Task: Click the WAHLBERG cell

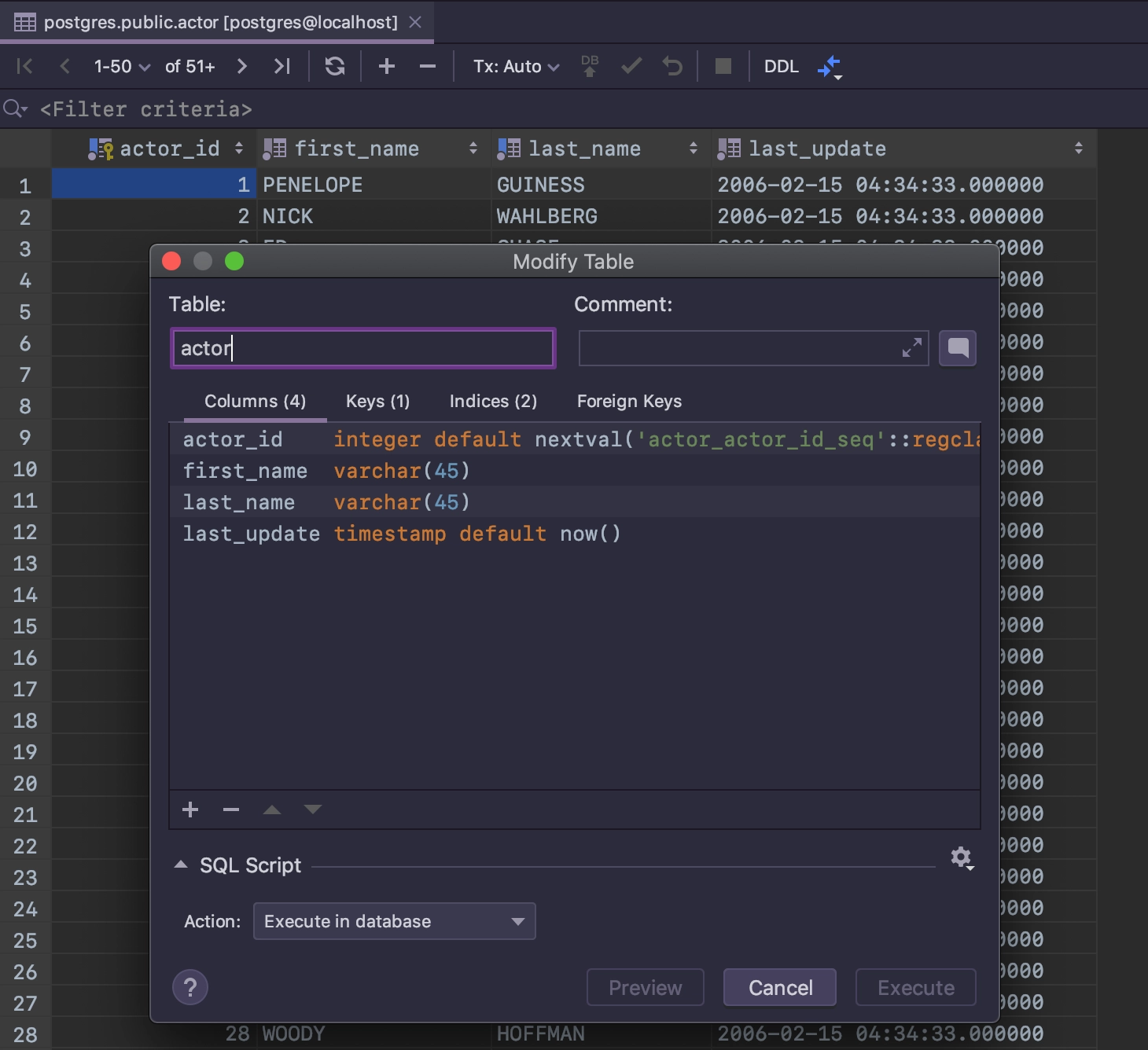Action: 602,216
